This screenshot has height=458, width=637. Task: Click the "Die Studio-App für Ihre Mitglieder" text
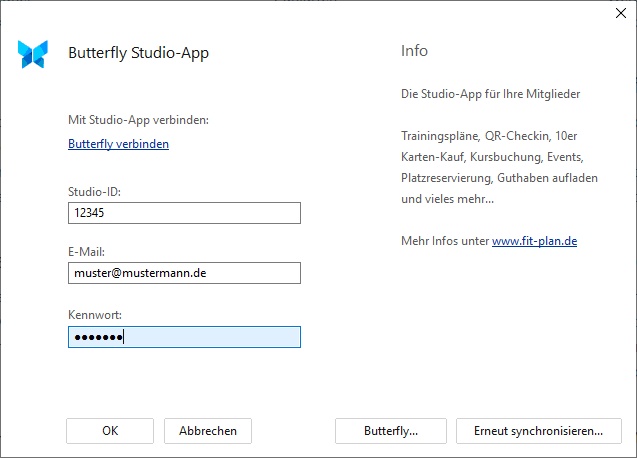point(490,94)
